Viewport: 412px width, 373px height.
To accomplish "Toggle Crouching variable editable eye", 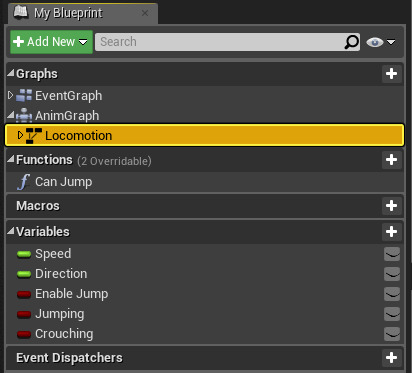I will [392, 334].
